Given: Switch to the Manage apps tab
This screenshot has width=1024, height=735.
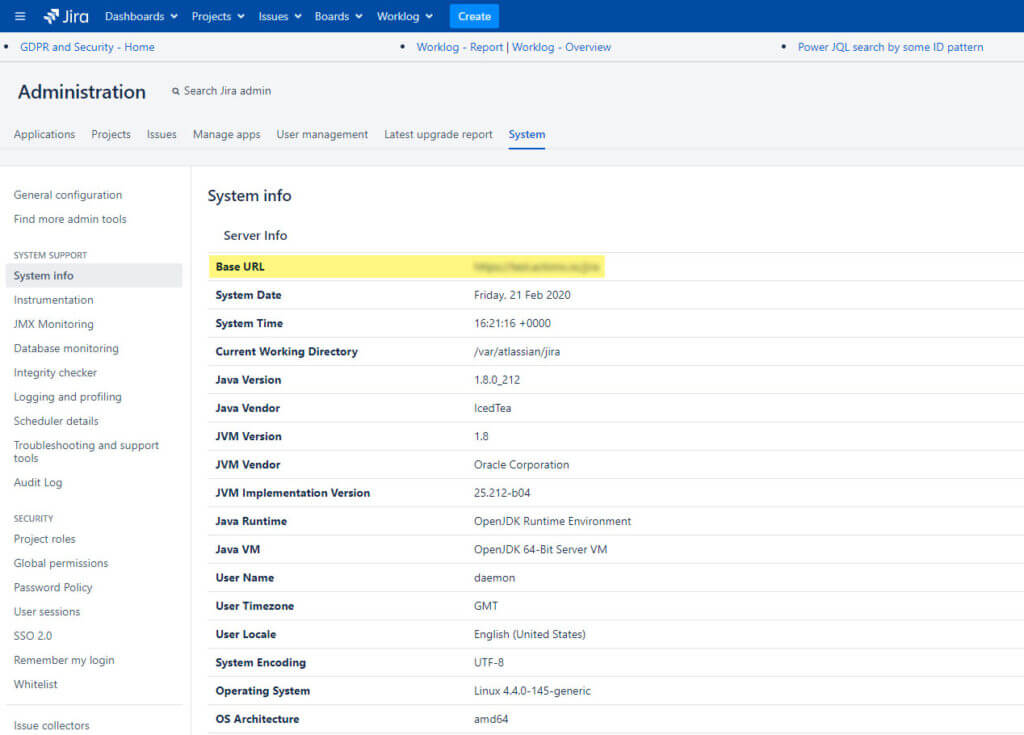Looking at the screenshot, I should pyautogui.click(x=227, y=134).
